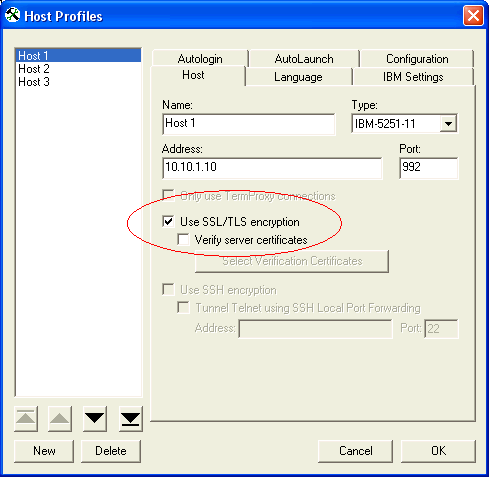Uncheck Use SSL/TLS encryption
Viewport: 489px width, 477px height.
pos(168,221)
